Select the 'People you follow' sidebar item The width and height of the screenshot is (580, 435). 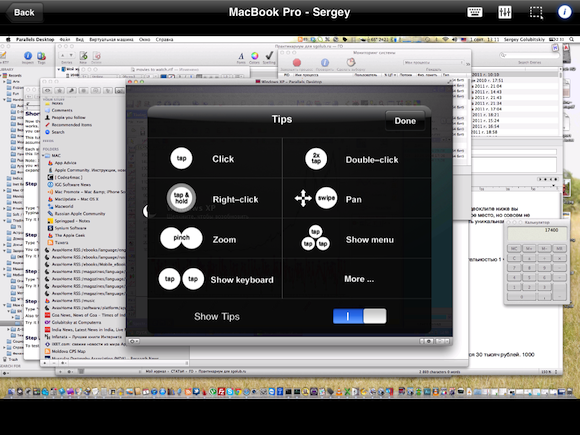(x=68, y=118)
